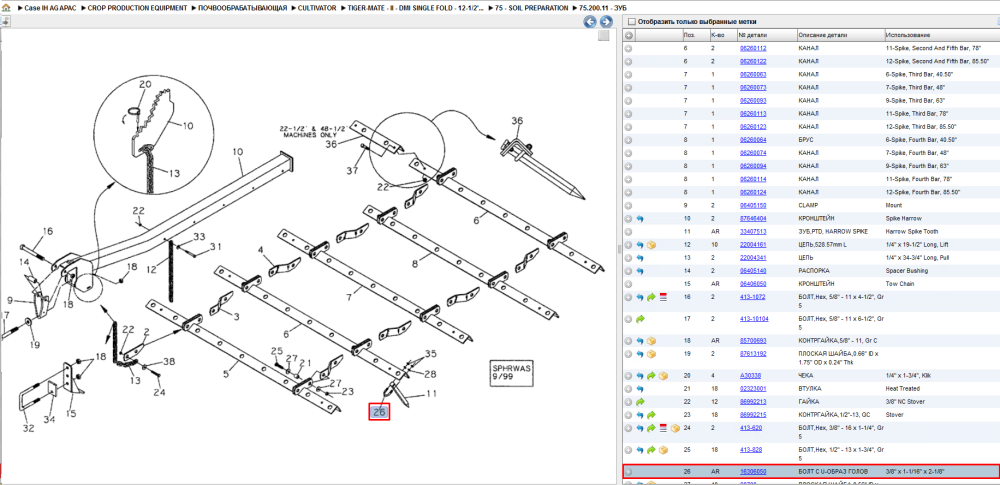Add part 16306050 with its plus icon
Image resolution: width=1000 pixels, height=485 pixels.
tap(628, 472)
